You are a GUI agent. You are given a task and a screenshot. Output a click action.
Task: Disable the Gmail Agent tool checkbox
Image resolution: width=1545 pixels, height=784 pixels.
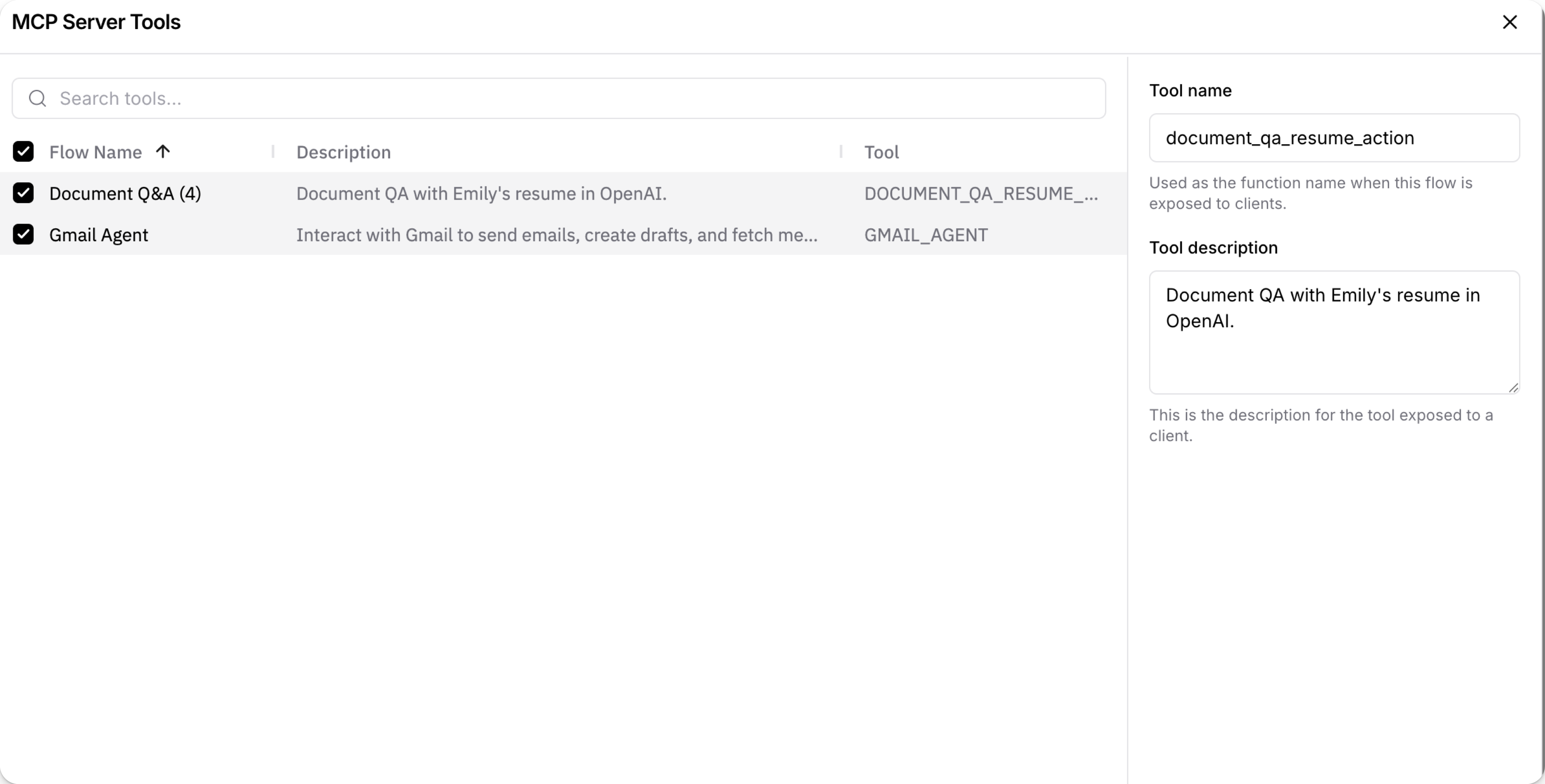pyautogui.click(x=24, y=234)
